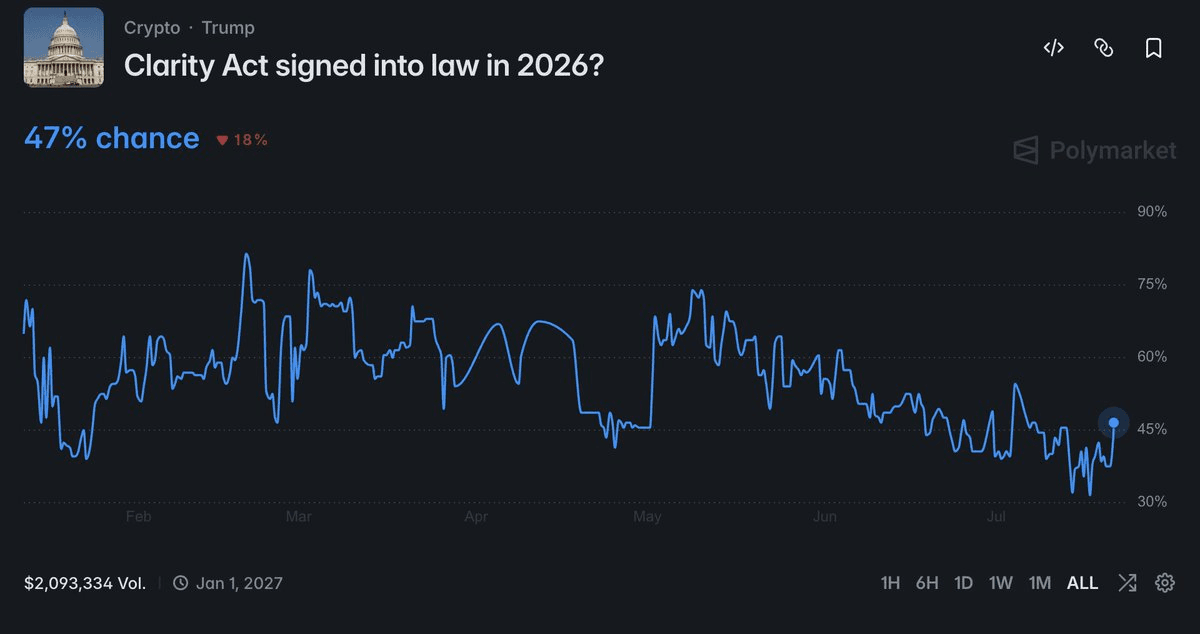Open the Crypto category link
1200x634 pixels.
(x=152, y=27)
